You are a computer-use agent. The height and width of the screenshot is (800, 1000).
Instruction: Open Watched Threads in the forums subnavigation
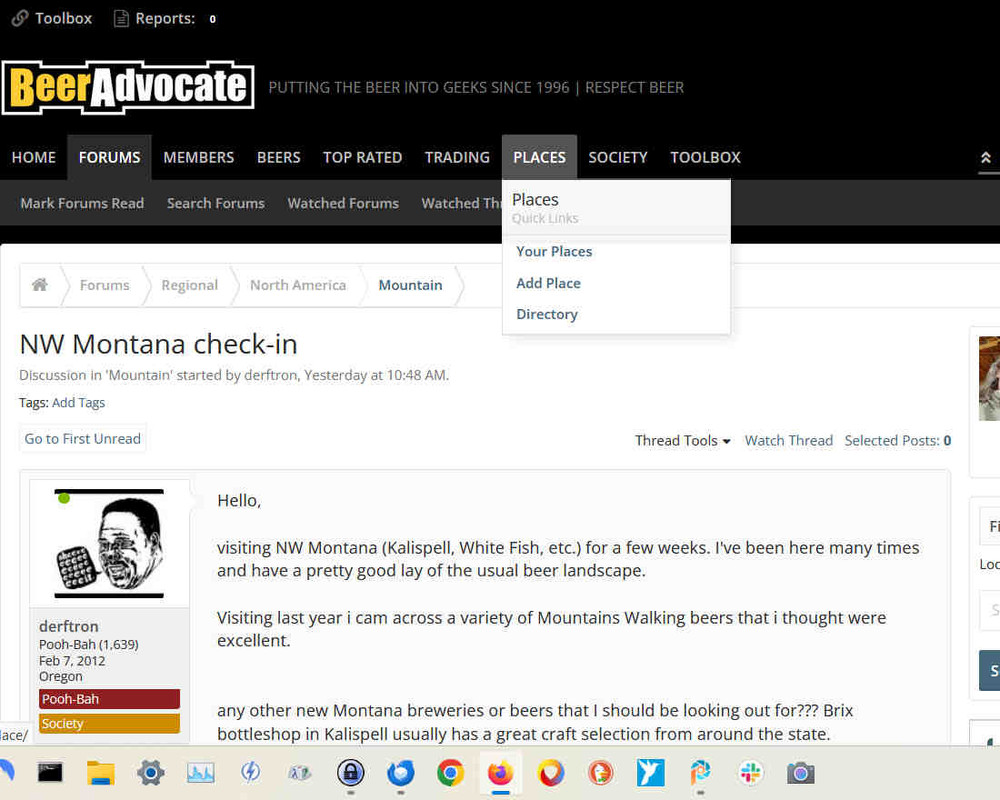tap(461, 204)
